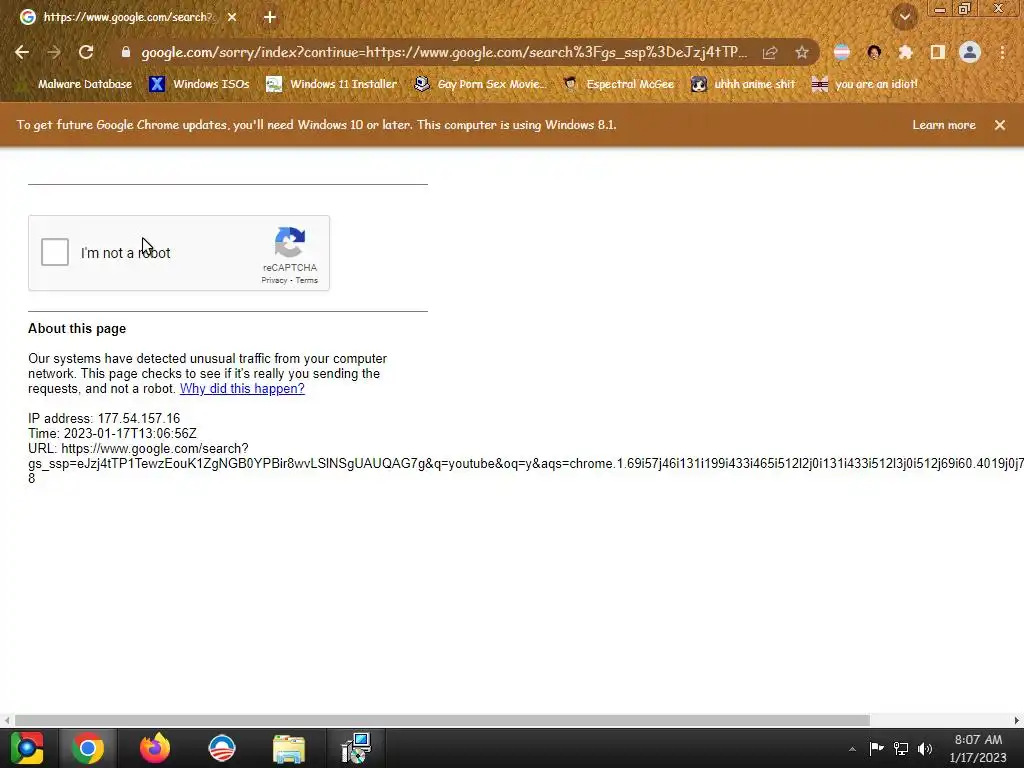Click the scrollbar left arrow
Viewport: 1024px width, 768px height.
7,720
